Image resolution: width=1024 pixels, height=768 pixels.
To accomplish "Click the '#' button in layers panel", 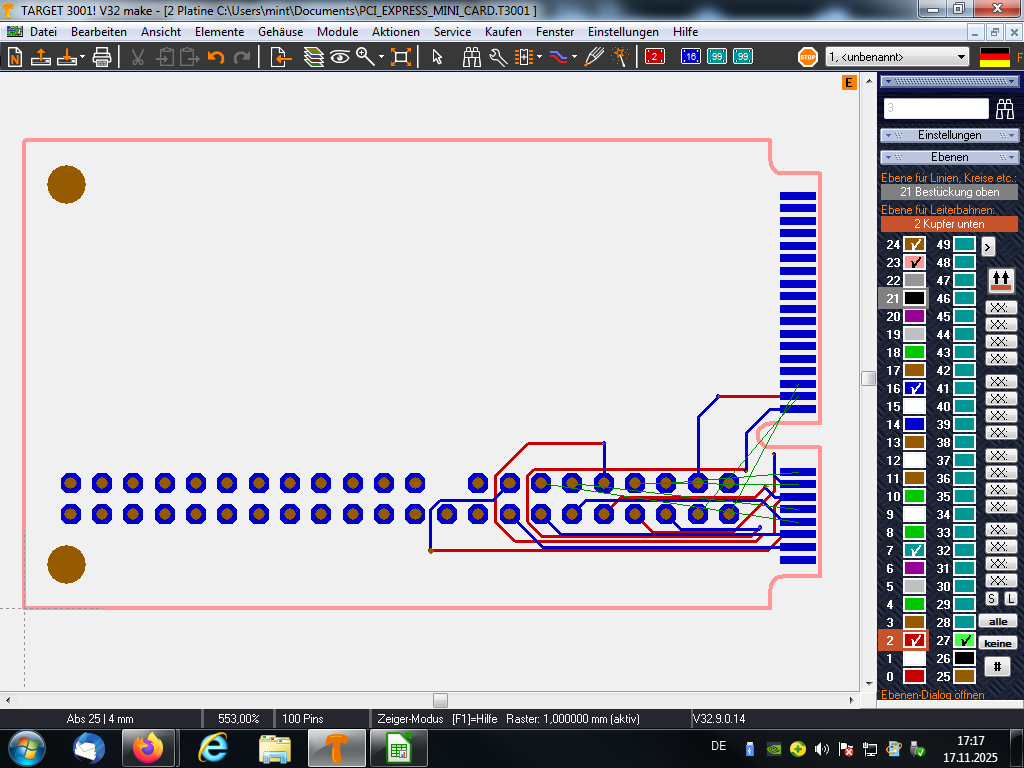I will (997, 667).
